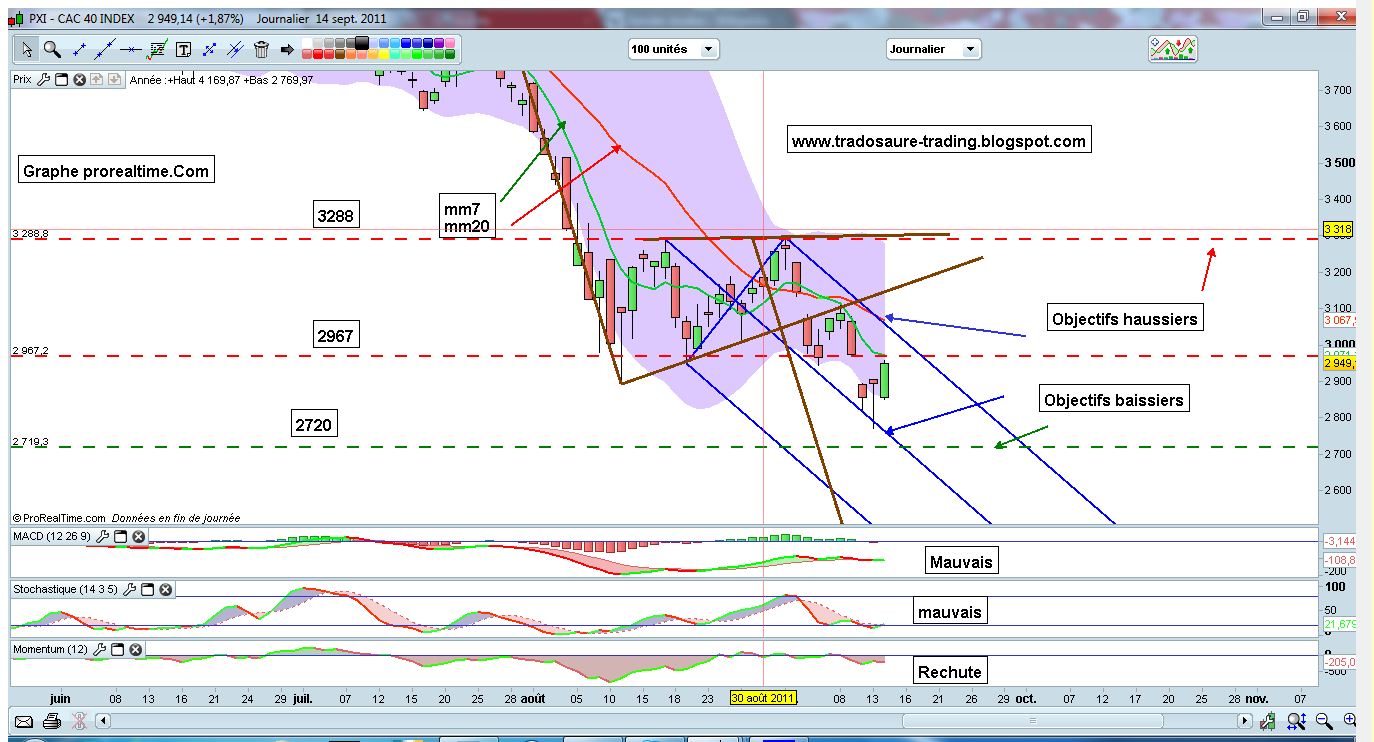The width and height of the screenshot is (1374, 742).
Task: Activate the magnifying glass zoom tool
Action: click(x=52, y=49)
